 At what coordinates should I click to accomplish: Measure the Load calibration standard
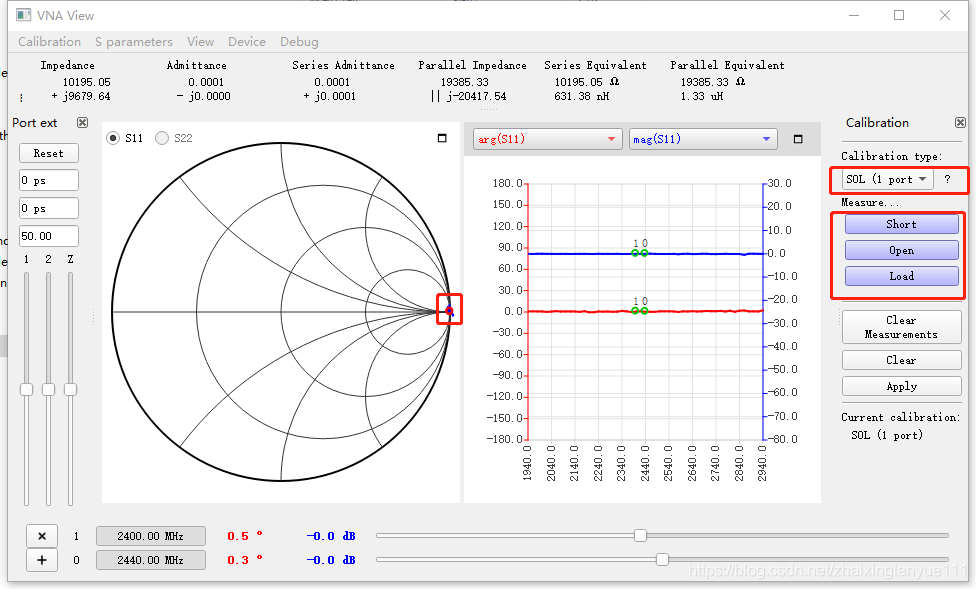(901, 276)
